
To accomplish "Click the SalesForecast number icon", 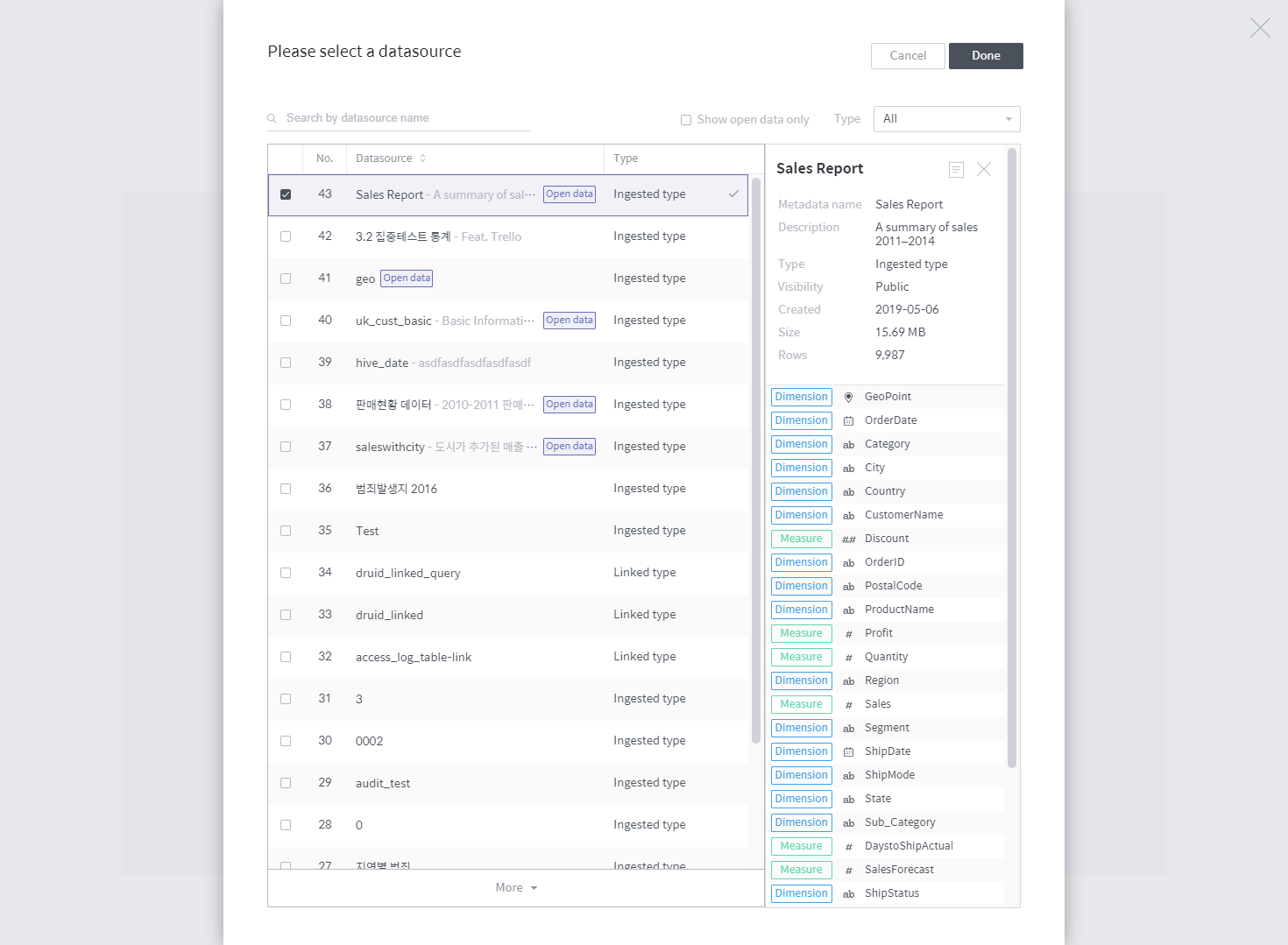I will (848, 871).
